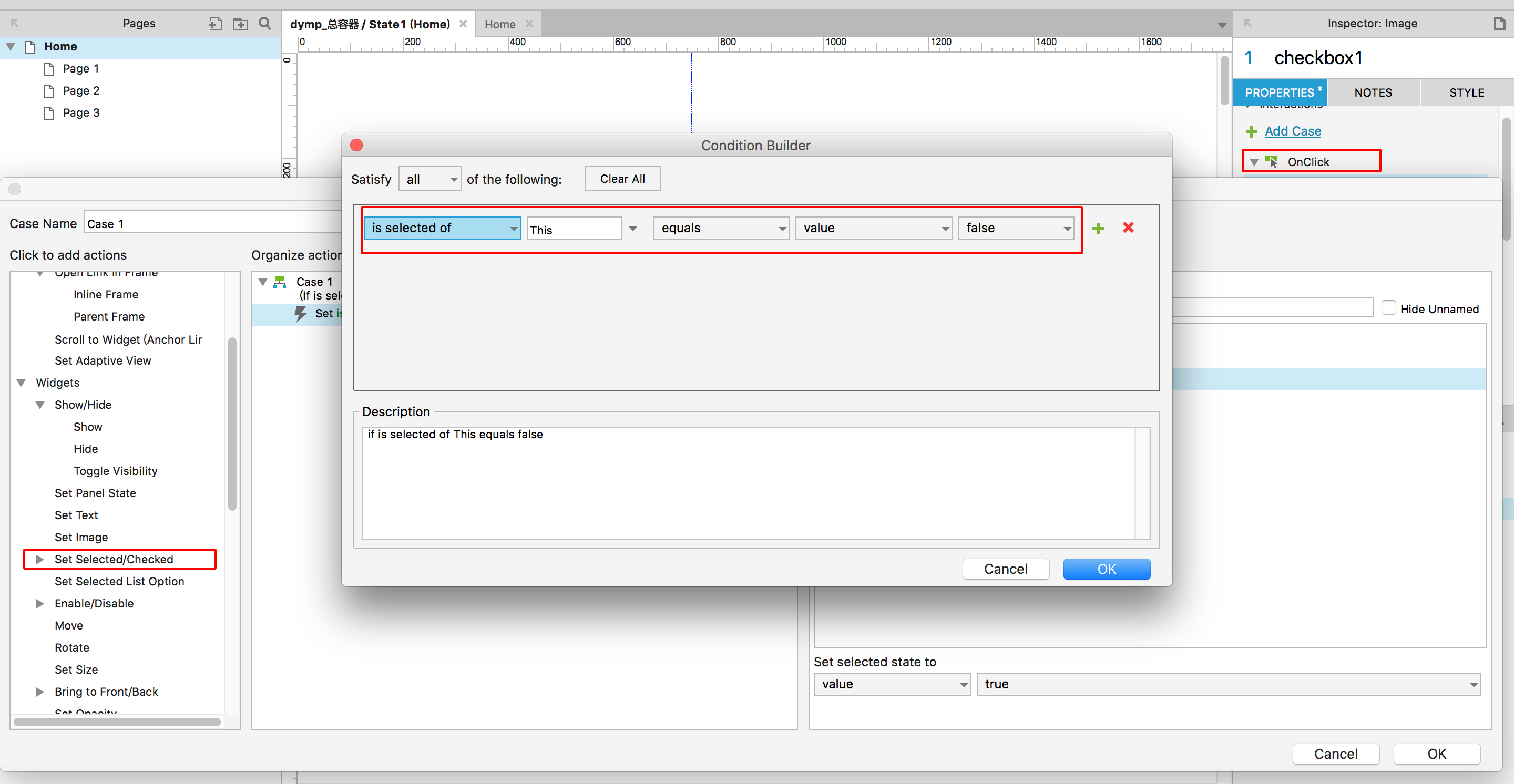Enable the Hide Unnamed checkbox
1514x784 pixels.
tap(1388, 308)
